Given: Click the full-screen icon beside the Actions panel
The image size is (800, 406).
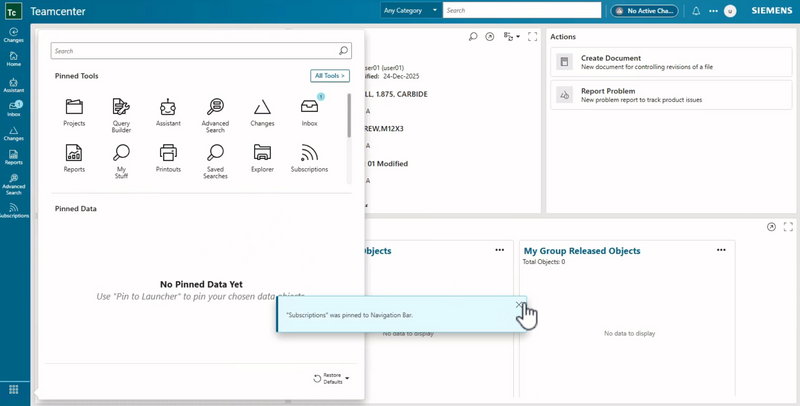Looking at the screenshot, I should [x=533, y=37].
